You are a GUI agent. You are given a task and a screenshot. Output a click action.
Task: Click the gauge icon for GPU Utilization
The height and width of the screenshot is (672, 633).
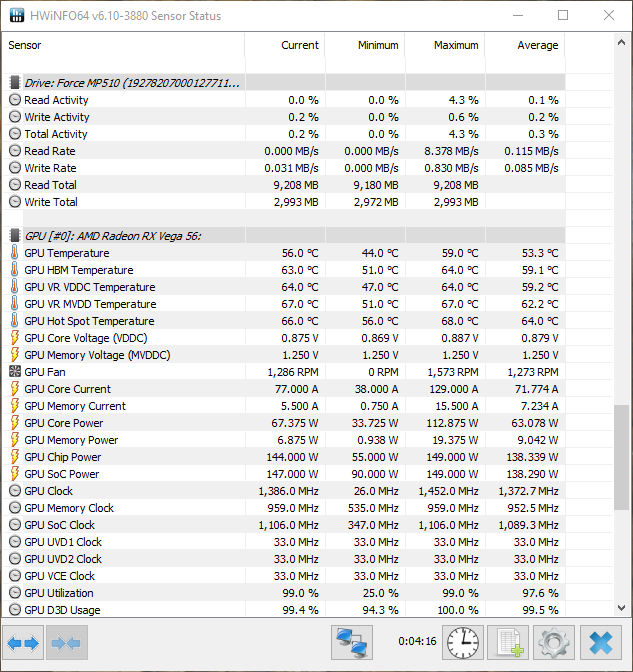coord(15,593)
